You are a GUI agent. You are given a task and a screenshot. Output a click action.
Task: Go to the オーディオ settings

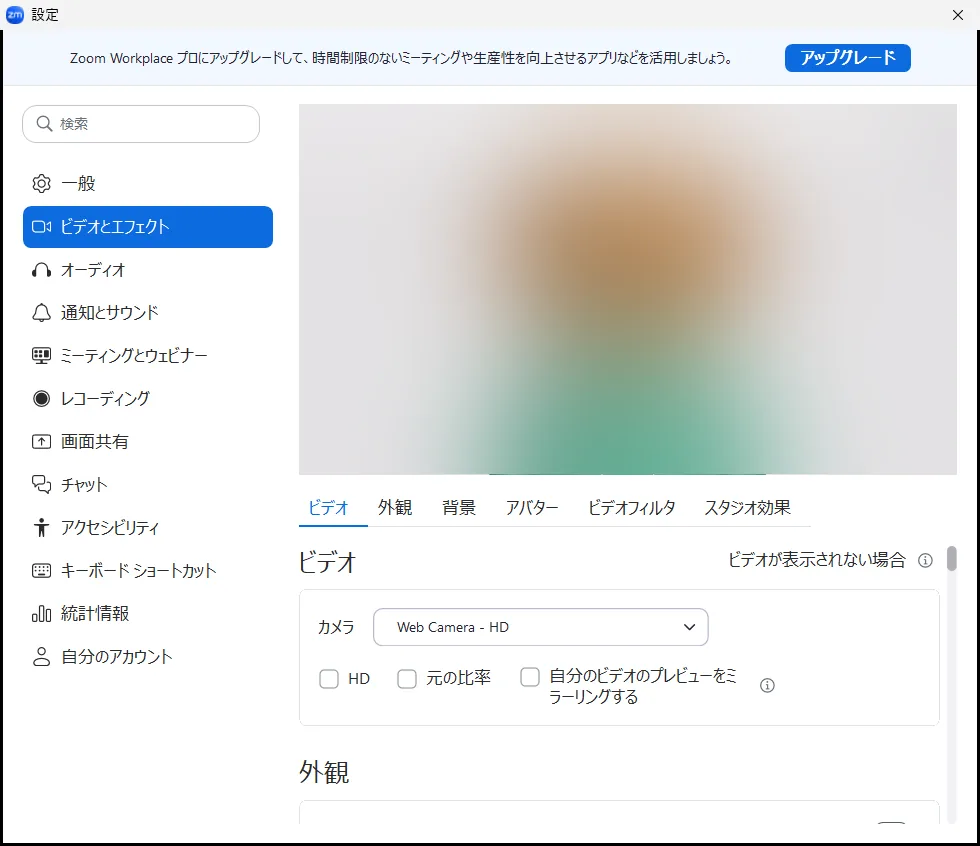pos(148,270)
